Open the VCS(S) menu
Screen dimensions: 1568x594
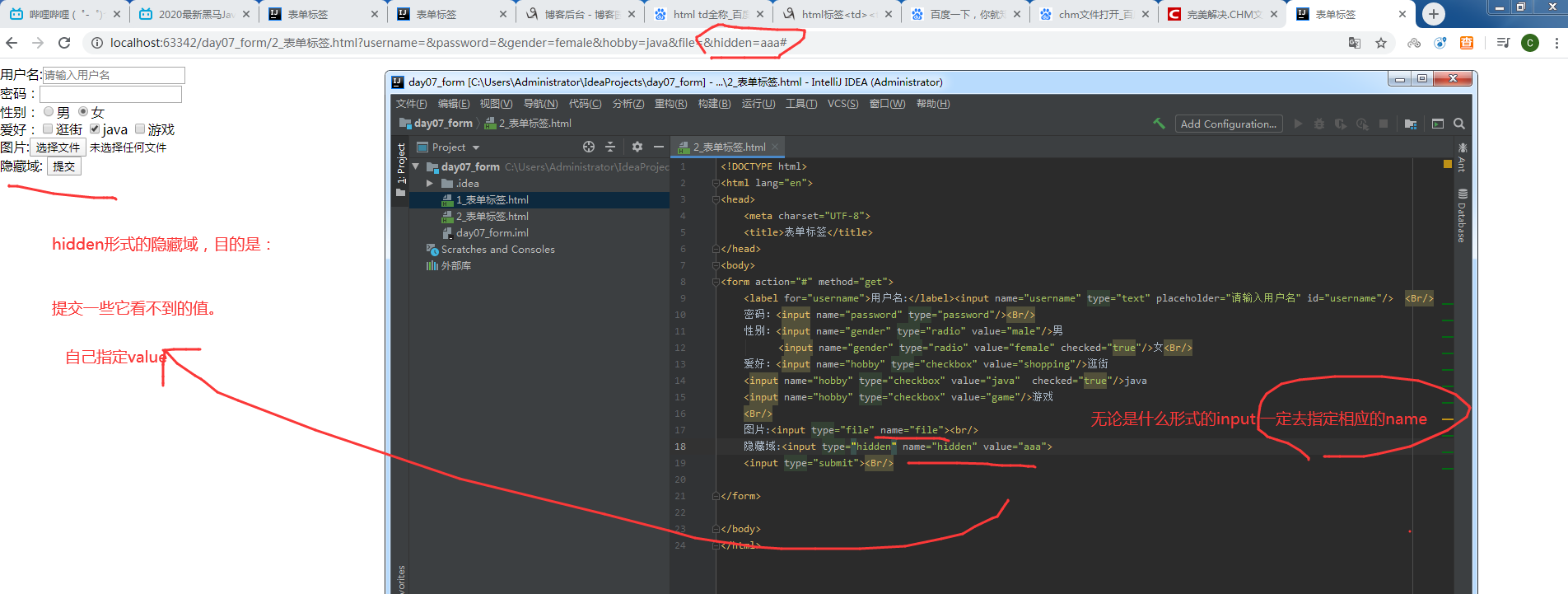[842, 104]
